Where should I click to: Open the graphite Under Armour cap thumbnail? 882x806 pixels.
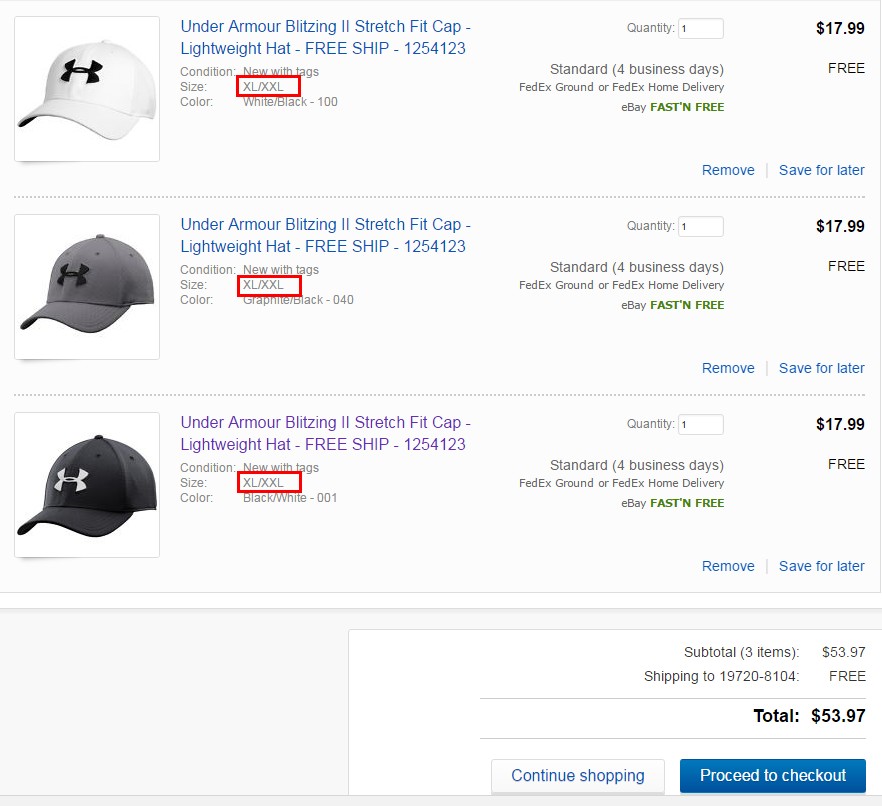point(87,287)
